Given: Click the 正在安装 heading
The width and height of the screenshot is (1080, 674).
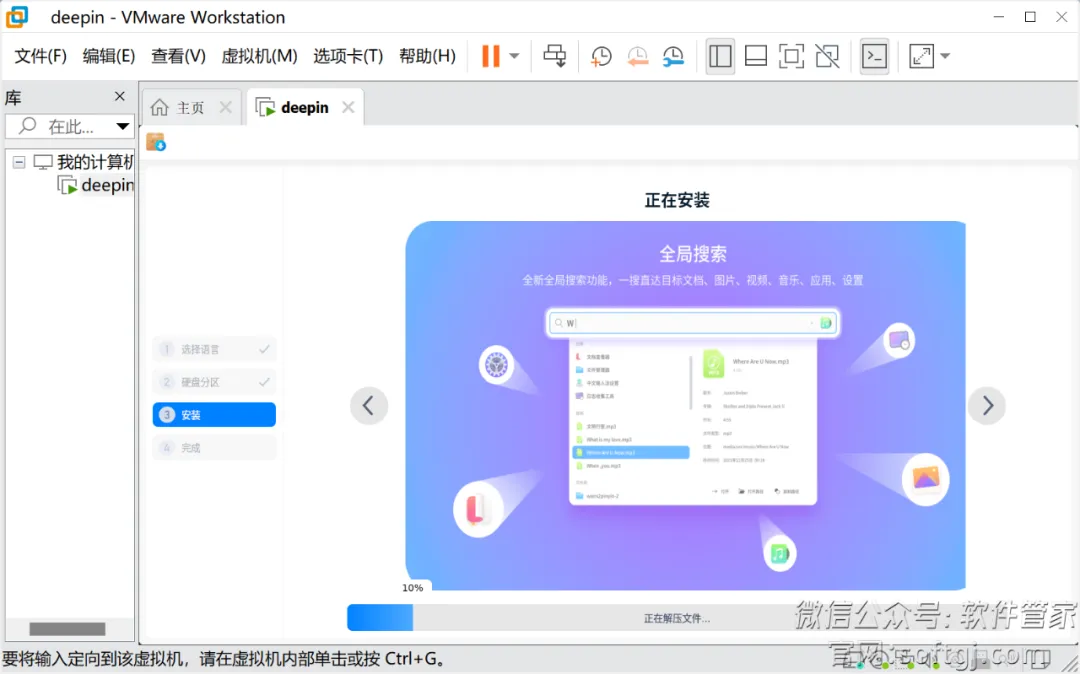Looking at the screenshot, I should [x=677, y=200].
